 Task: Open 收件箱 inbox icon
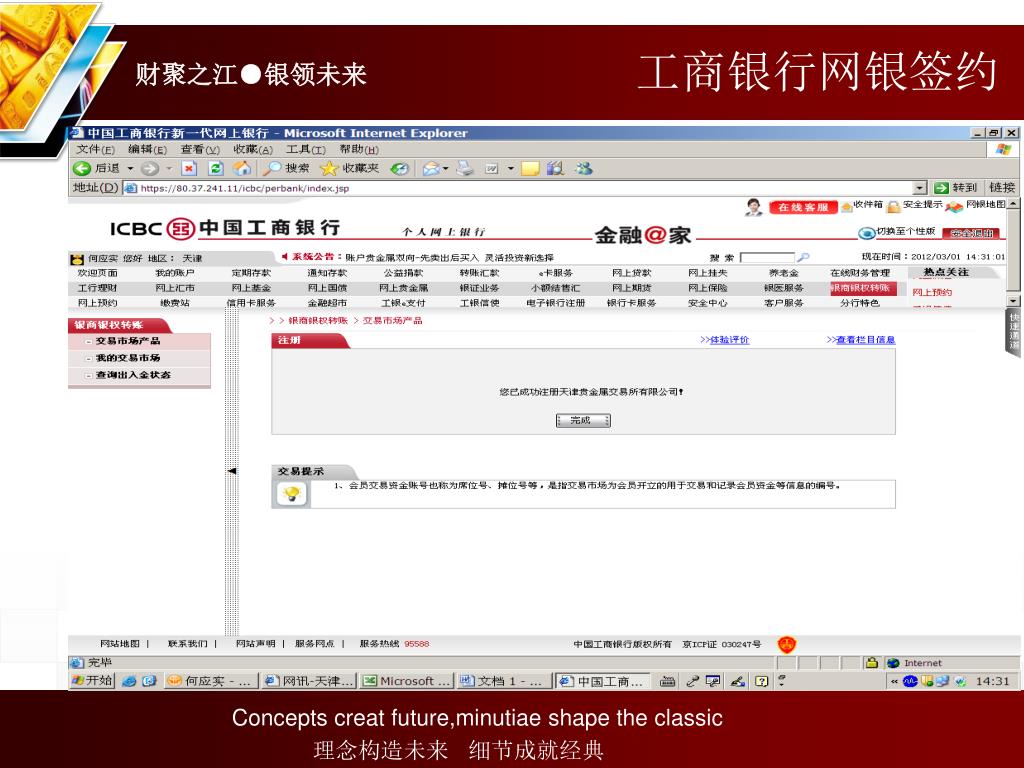(847, 207)
